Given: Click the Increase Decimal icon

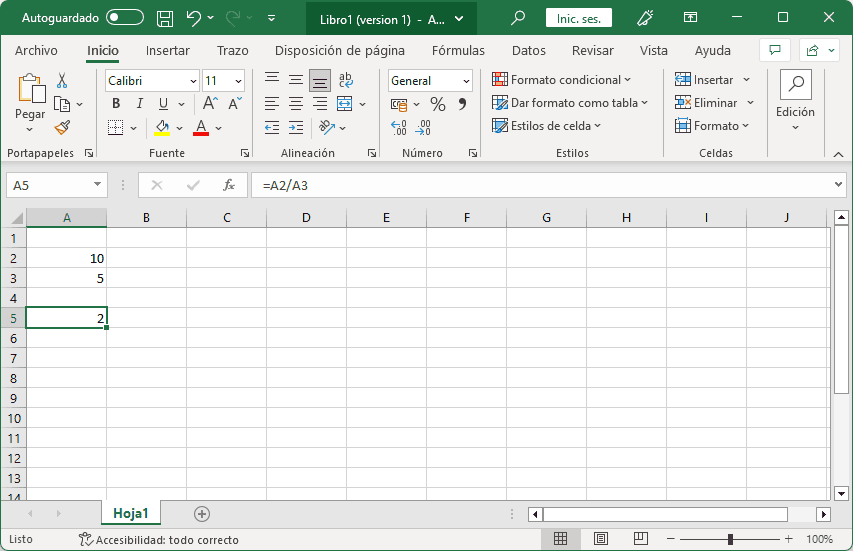Looking at the screenshot, I should 399,128.
